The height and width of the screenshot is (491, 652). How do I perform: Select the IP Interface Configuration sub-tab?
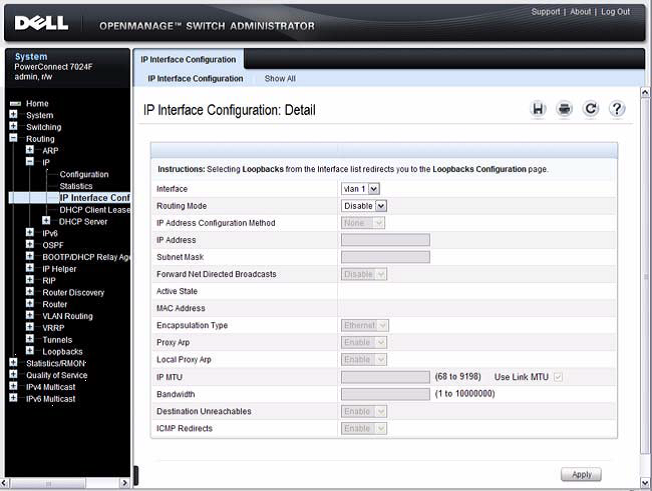click(x=195, y=78)
